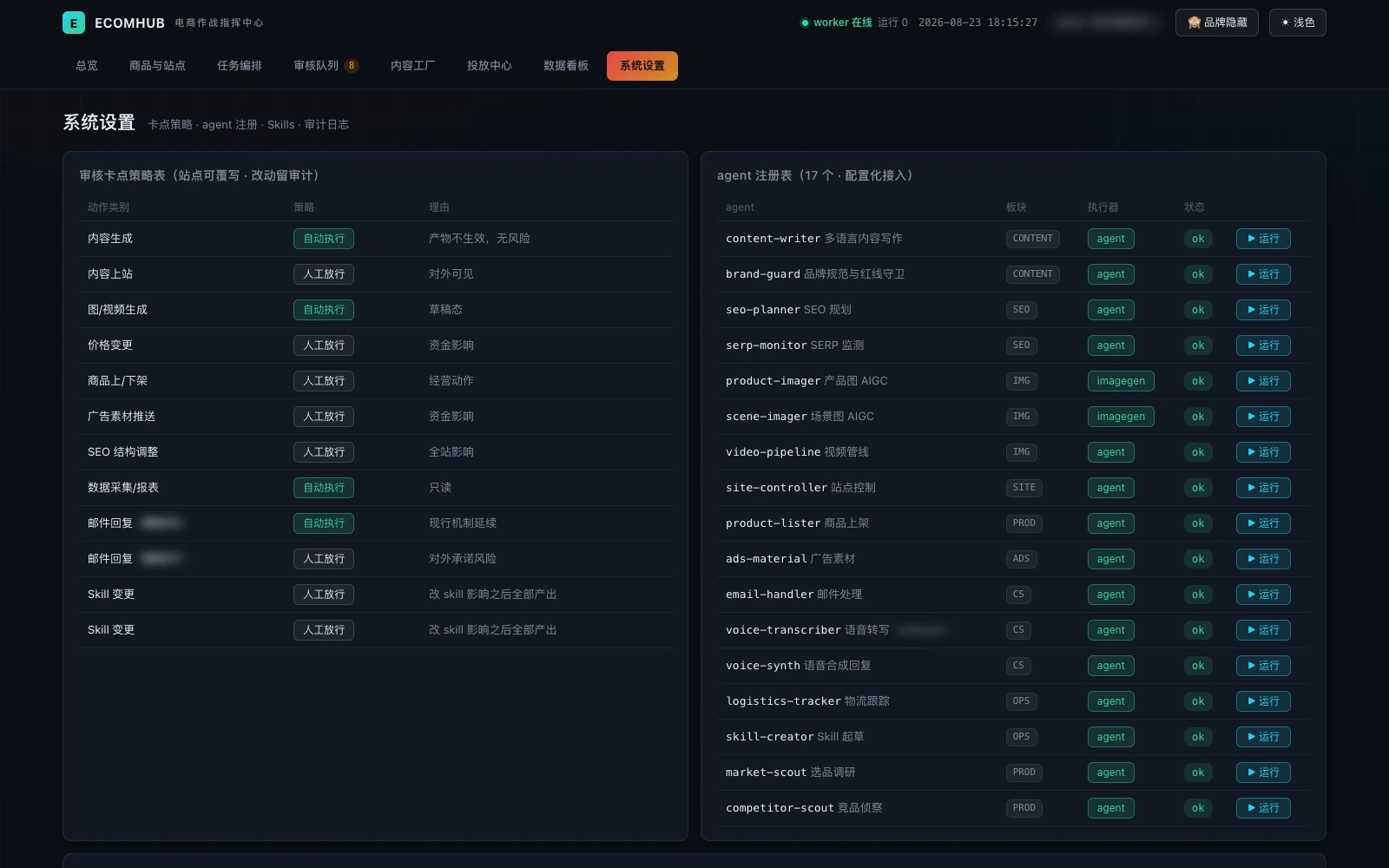Screen dimensions: 1389x868
Task: Click the worker 在线 status indicator
Action: coord(836,23)
